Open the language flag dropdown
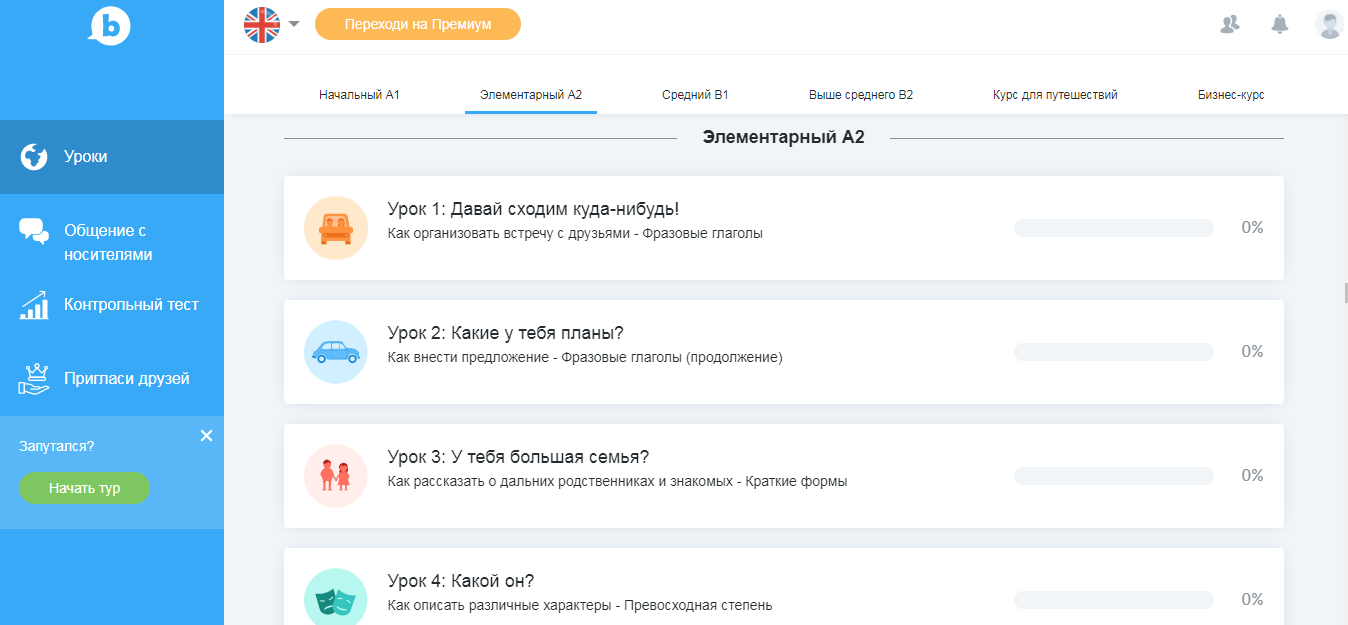1348x625 pixels. 270,25
